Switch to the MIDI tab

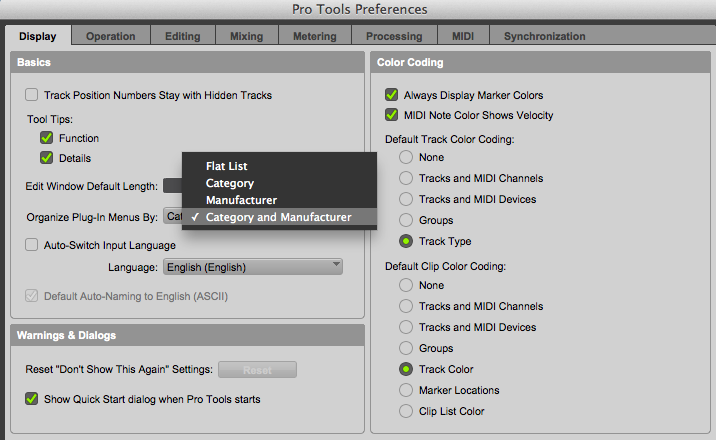[x=463, y=36]
